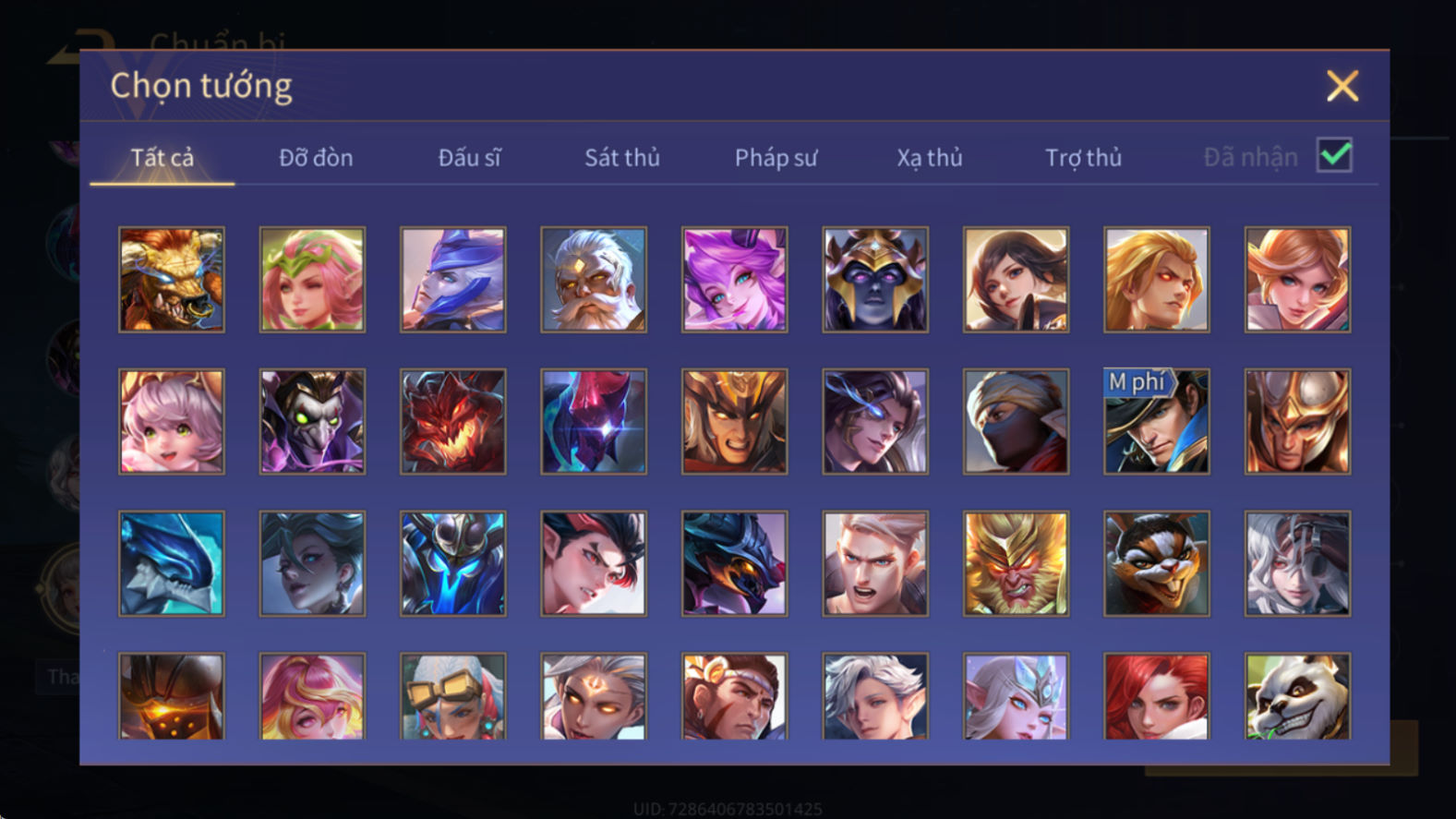This screenshot has height=819, width=1456.
Task: Close the "Chọn tướng" dialog
Action: click(1342, 86)
